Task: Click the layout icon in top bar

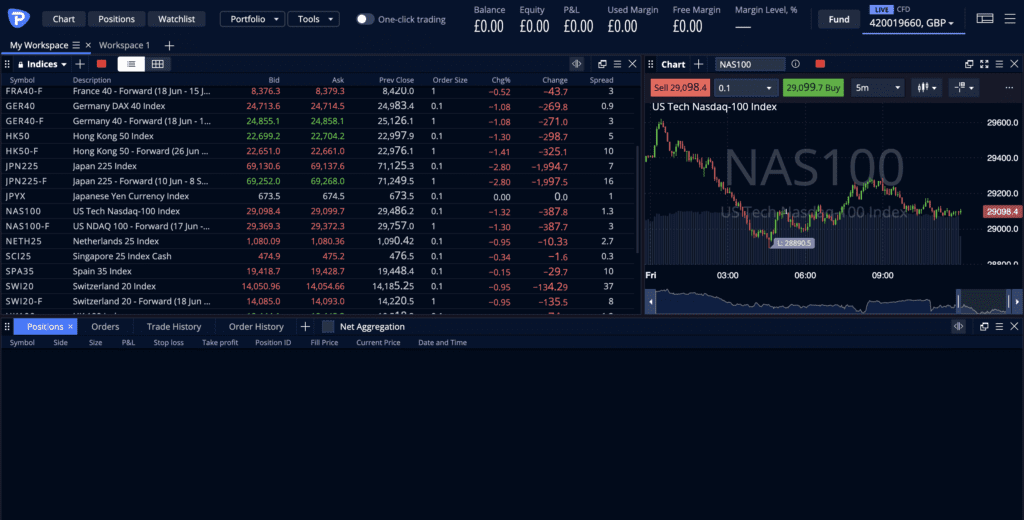Action: (985, 18)
